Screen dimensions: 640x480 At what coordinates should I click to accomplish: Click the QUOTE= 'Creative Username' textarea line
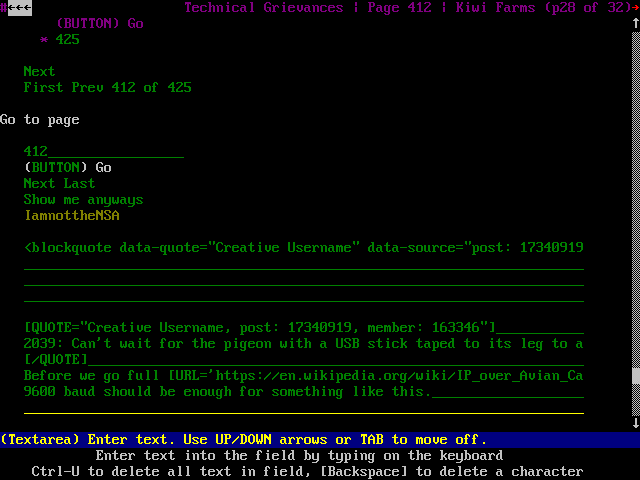point(304,327)
